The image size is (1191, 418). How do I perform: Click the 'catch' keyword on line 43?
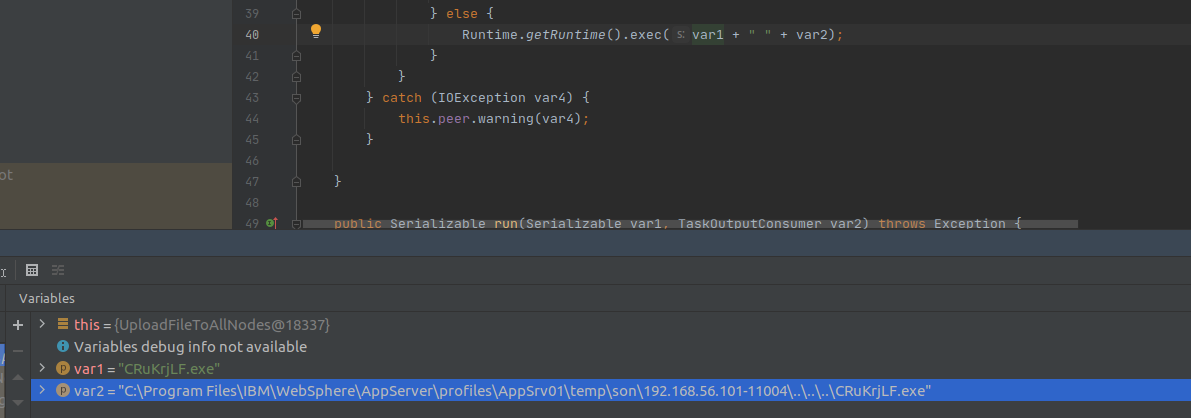(x=402, y=98)
